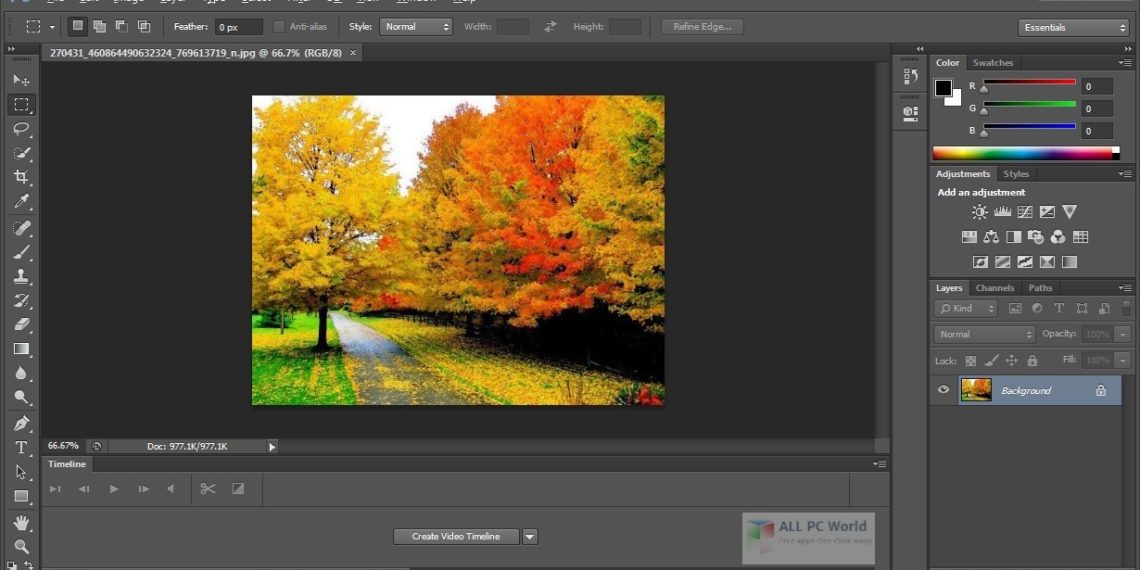Add a Gradient Map adjustment
This screenshot has width=1140, height=570.
click(x=1069, y=262)
